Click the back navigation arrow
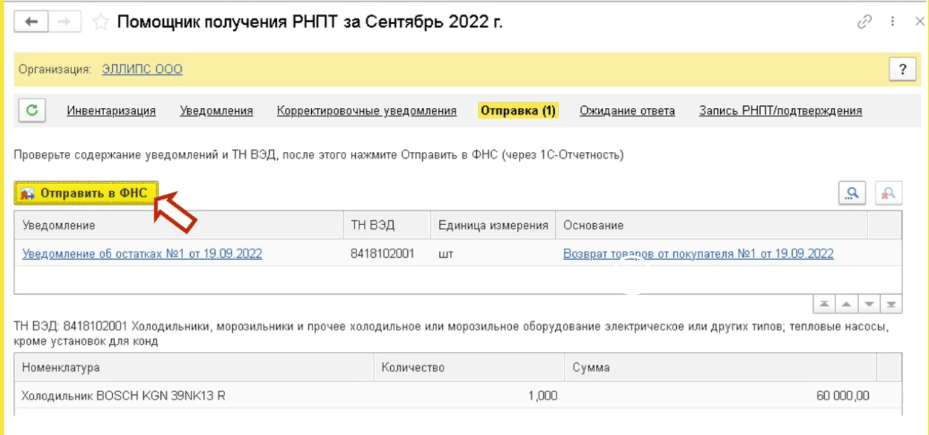This screenshot has width=929, height=435. [x=30, y=22]
